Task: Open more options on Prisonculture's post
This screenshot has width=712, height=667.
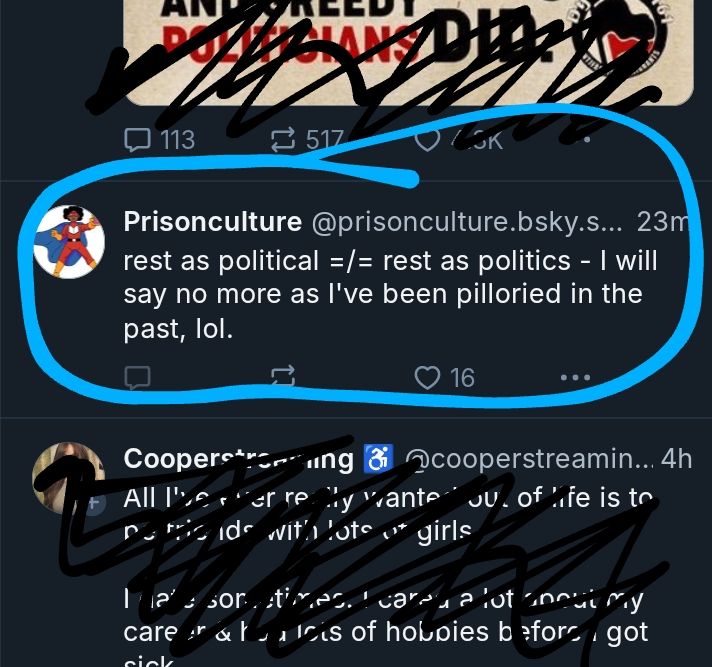Action: click(x=575, y=377)
